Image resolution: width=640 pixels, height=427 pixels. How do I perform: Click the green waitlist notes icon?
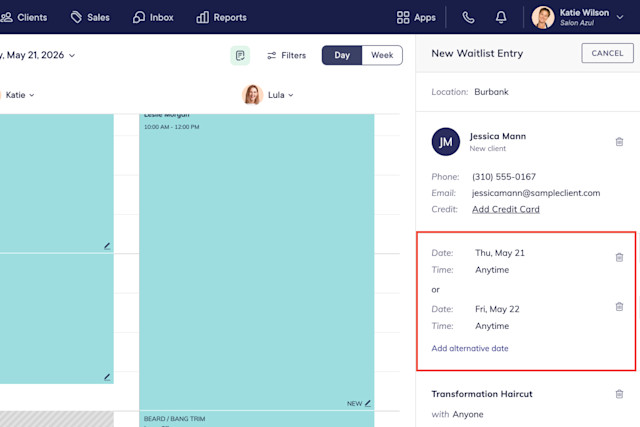point(240,55)
